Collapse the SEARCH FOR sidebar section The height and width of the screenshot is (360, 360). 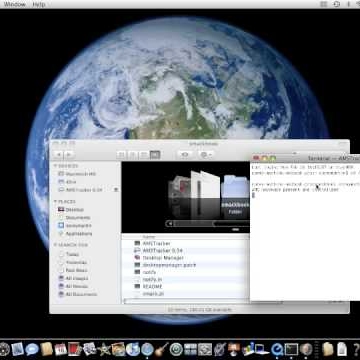pos(55,245)
